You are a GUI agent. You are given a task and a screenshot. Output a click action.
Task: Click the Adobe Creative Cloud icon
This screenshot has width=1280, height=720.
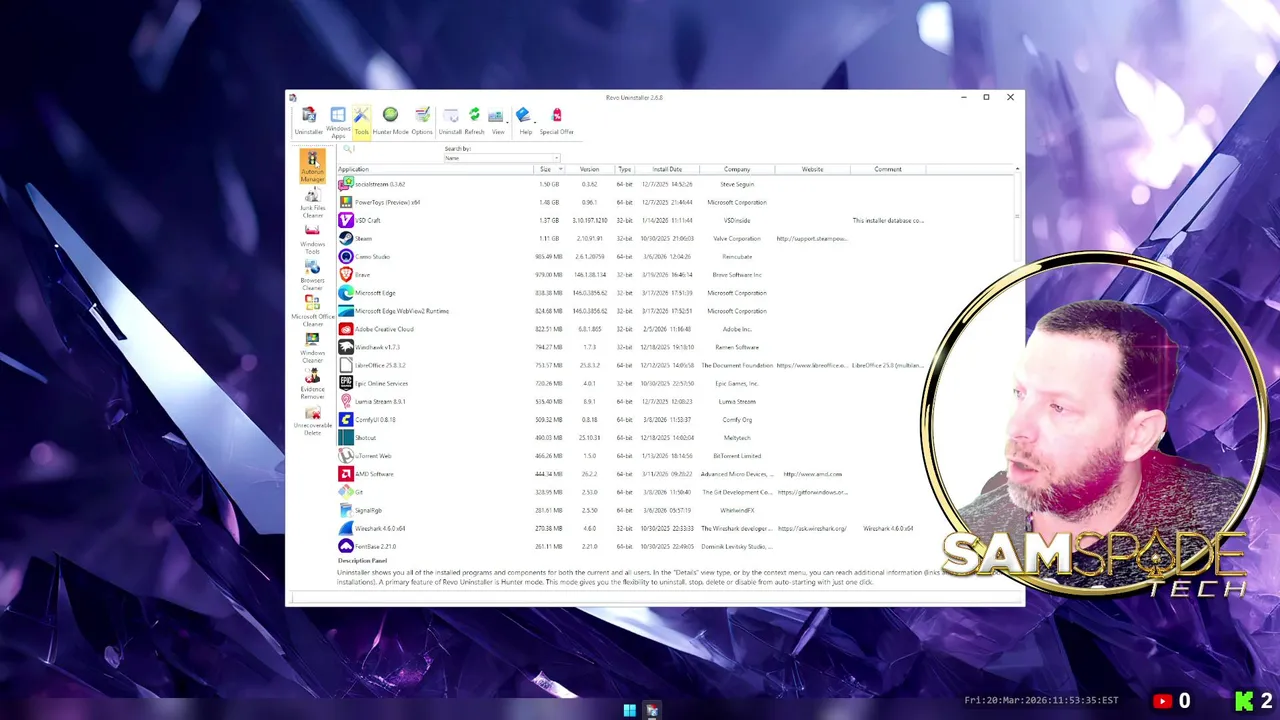[346, 329]
